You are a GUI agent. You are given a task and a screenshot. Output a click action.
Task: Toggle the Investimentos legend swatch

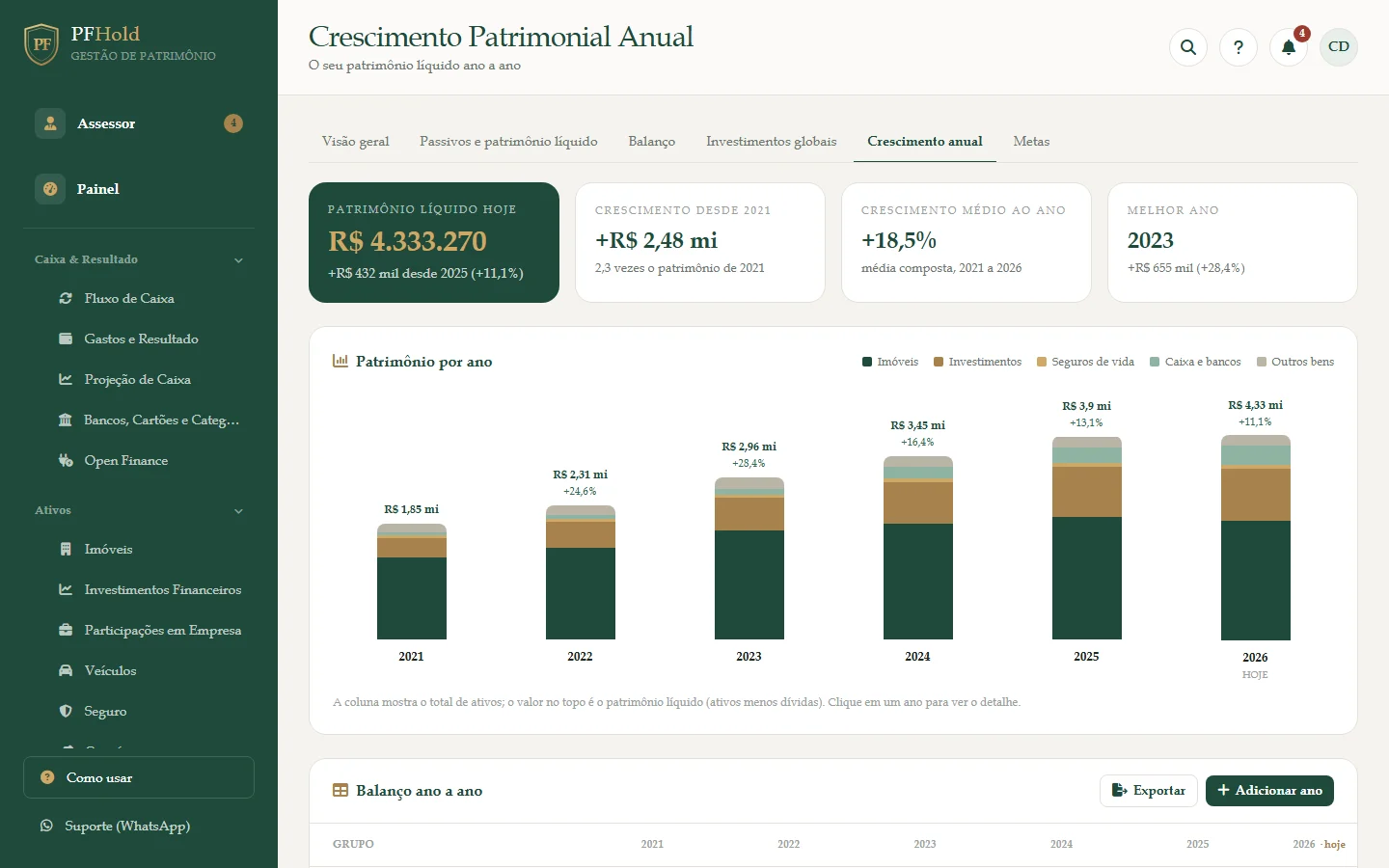(939, 362)
